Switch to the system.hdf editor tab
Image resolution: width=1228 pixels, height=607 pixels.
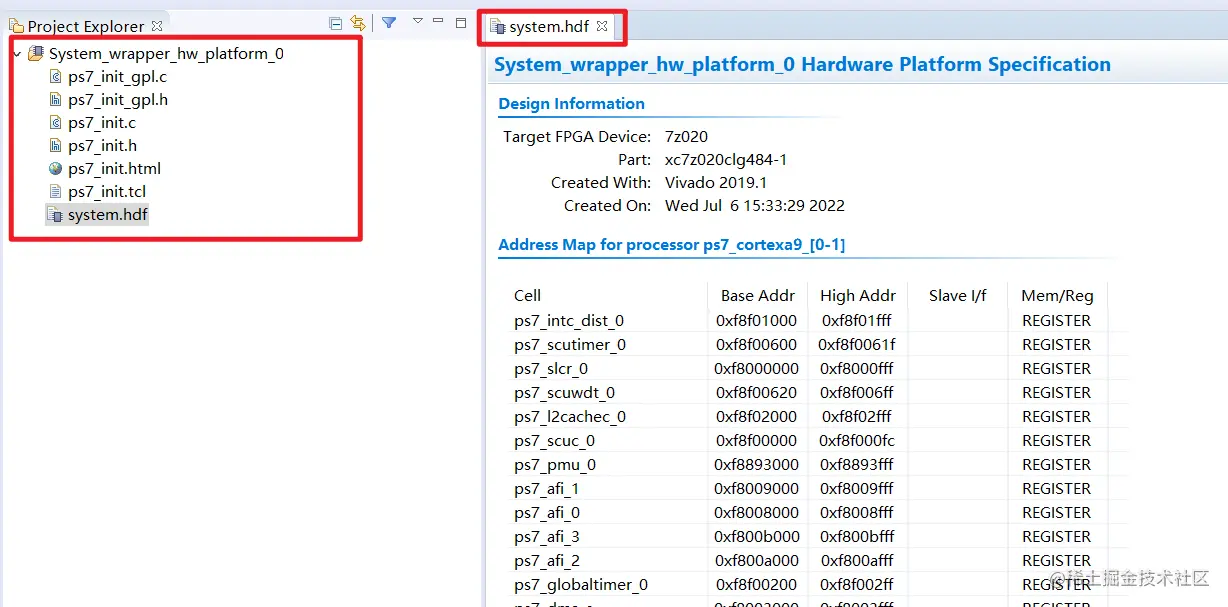point(551,27)
